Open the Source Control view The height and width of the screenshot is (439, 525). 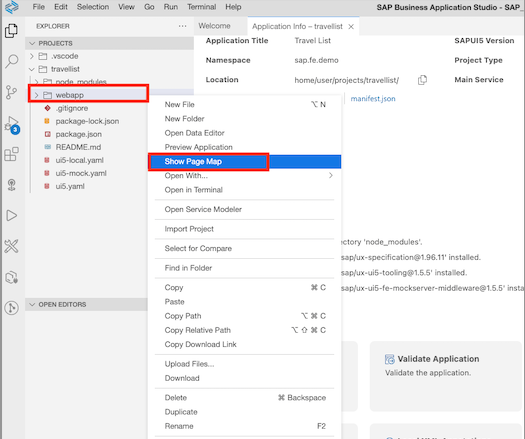coord(11,92)
